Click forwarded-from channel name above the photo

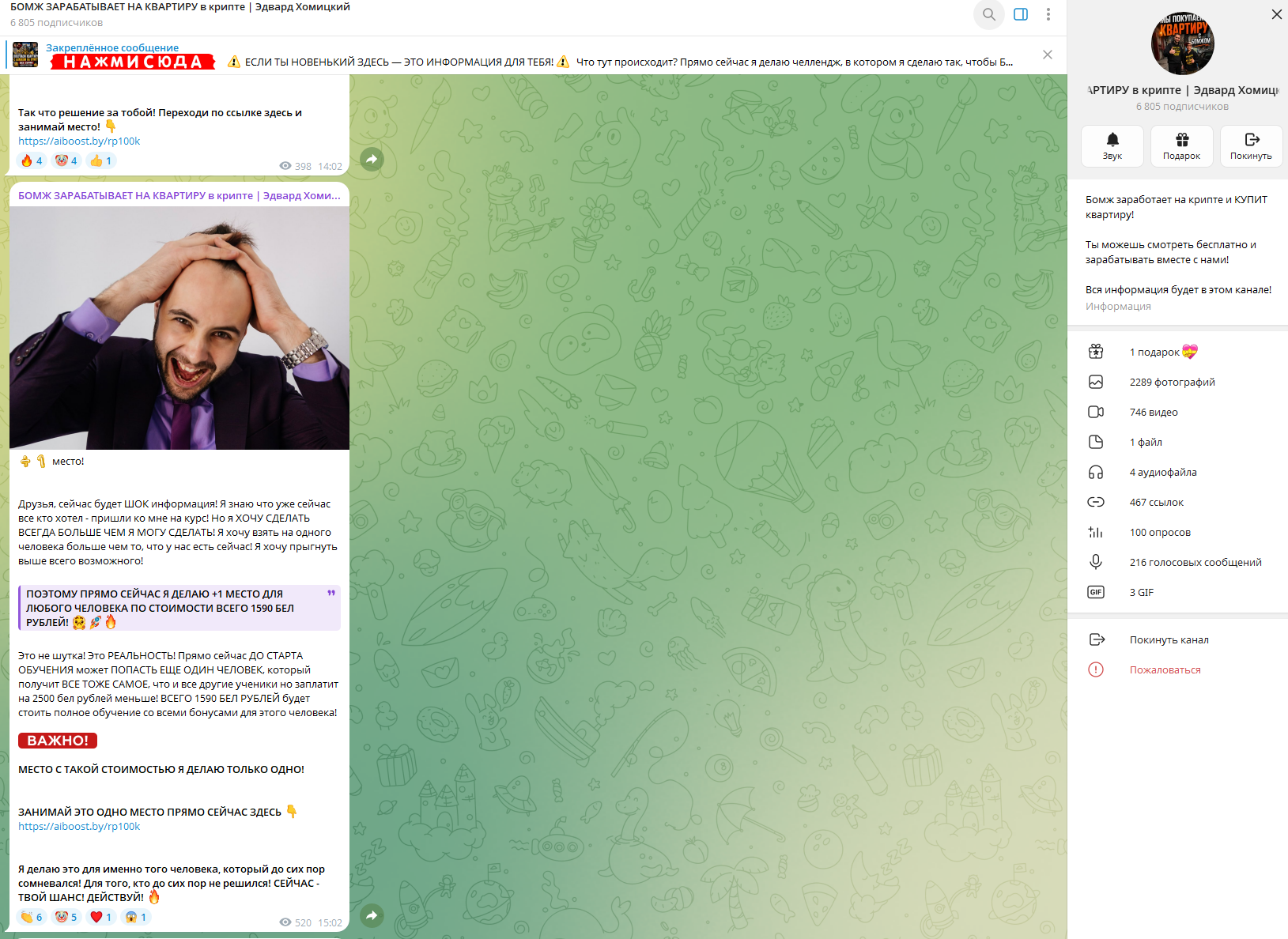[179, 195]
